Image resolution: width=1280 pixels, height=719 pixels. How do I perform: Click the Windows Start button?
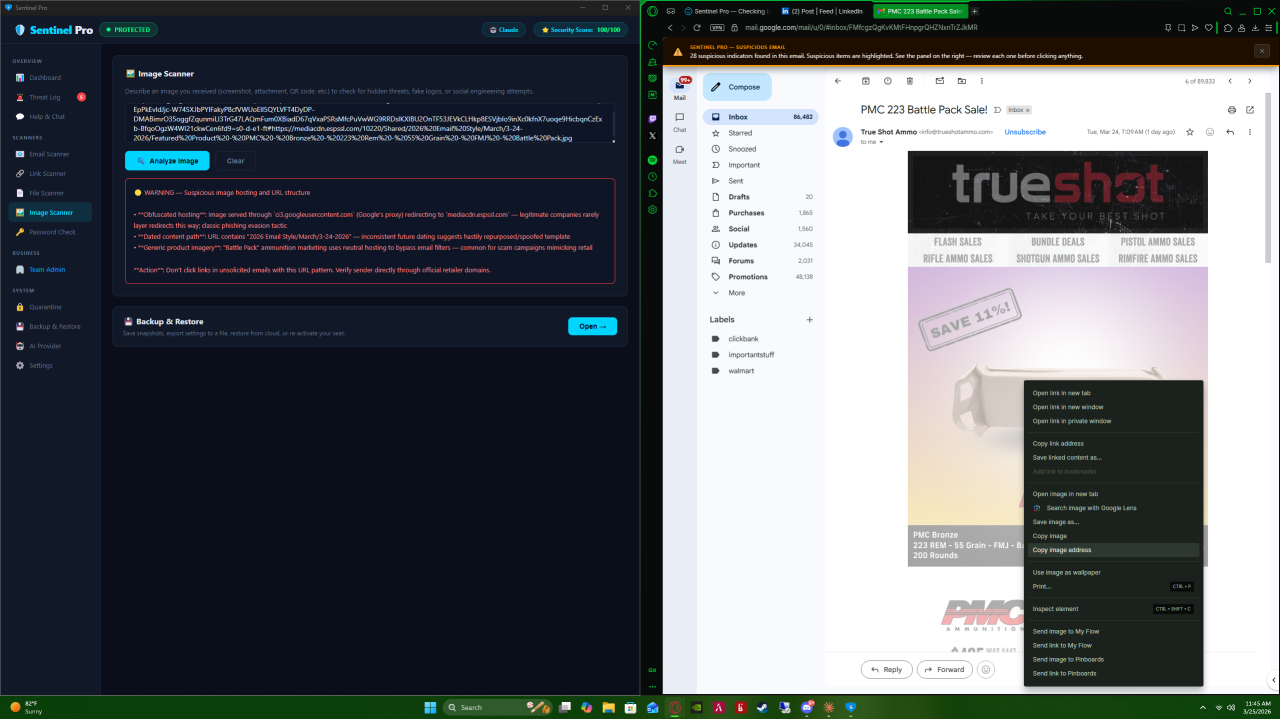[x=430, y=707]
